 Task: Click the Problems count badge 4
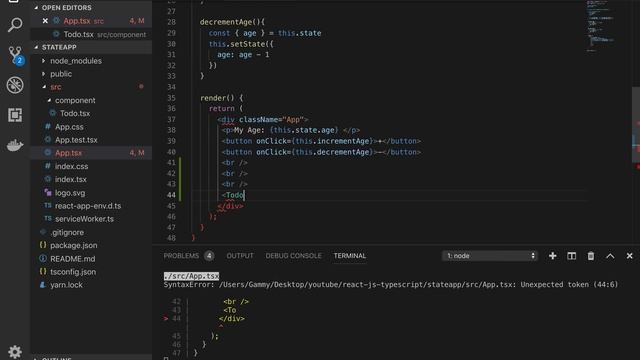coord(209,256)
